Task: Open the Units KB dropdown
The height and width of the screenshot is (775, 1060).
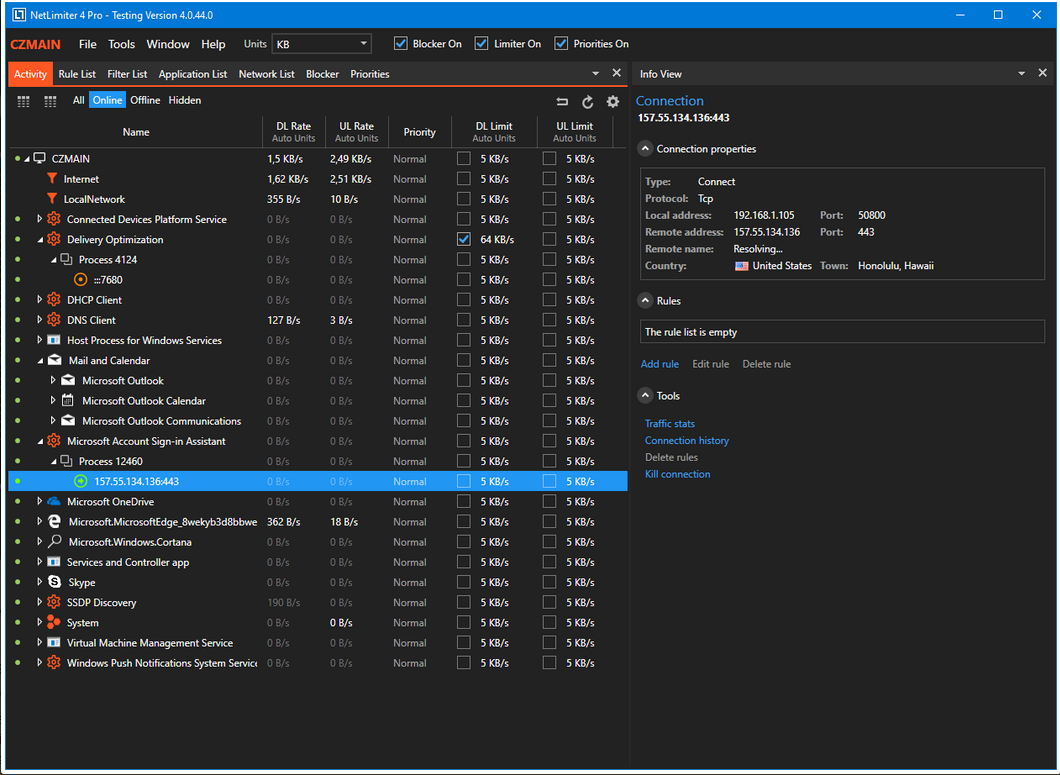Action: pos(322,44)
